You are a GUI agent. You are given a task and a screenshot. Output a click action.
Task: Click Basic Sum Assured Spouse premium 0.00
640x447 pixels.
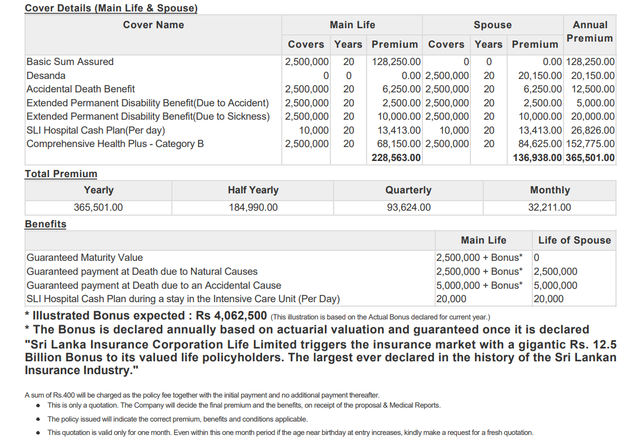[552, 62]
